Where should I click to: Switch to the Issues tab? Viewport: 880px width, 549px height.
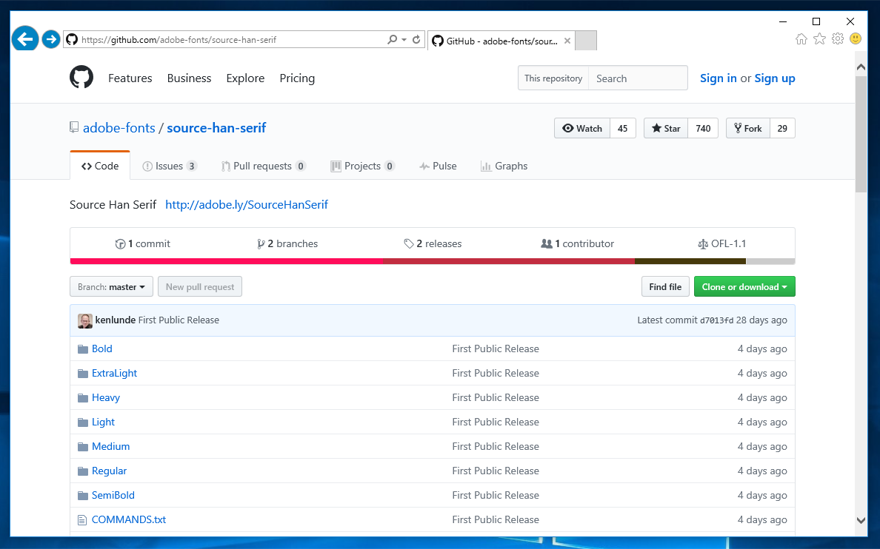[x=169, y=166]
